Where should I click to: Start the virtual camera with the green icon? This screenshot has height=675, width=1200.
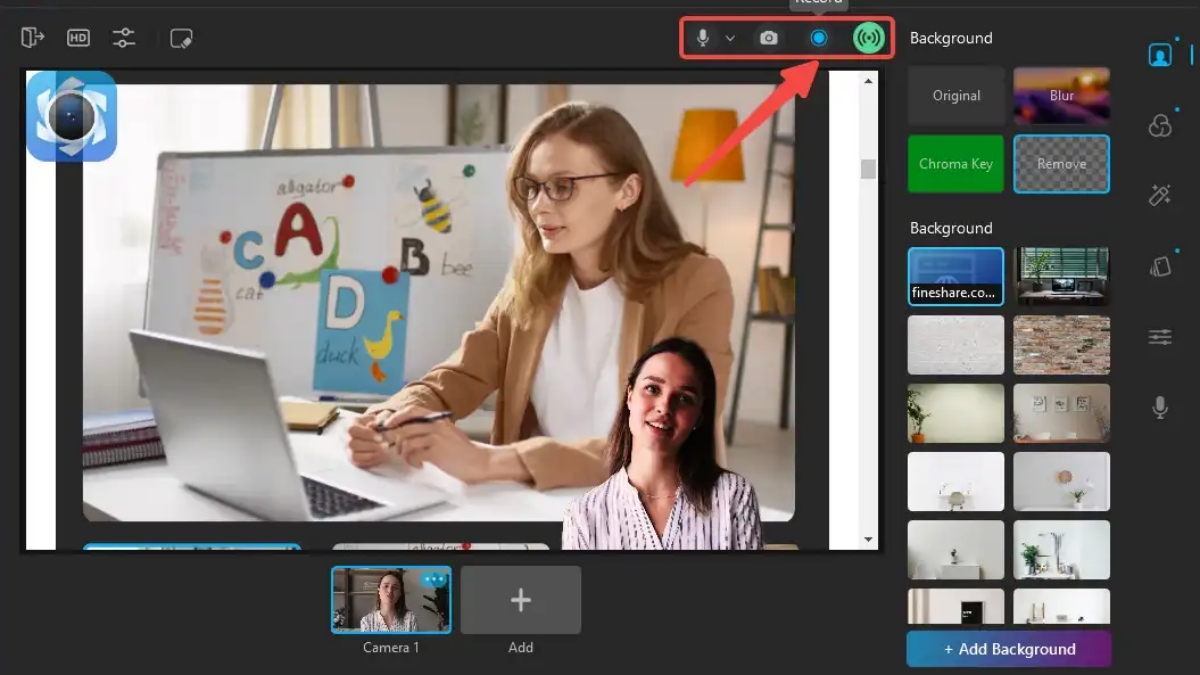868,37
